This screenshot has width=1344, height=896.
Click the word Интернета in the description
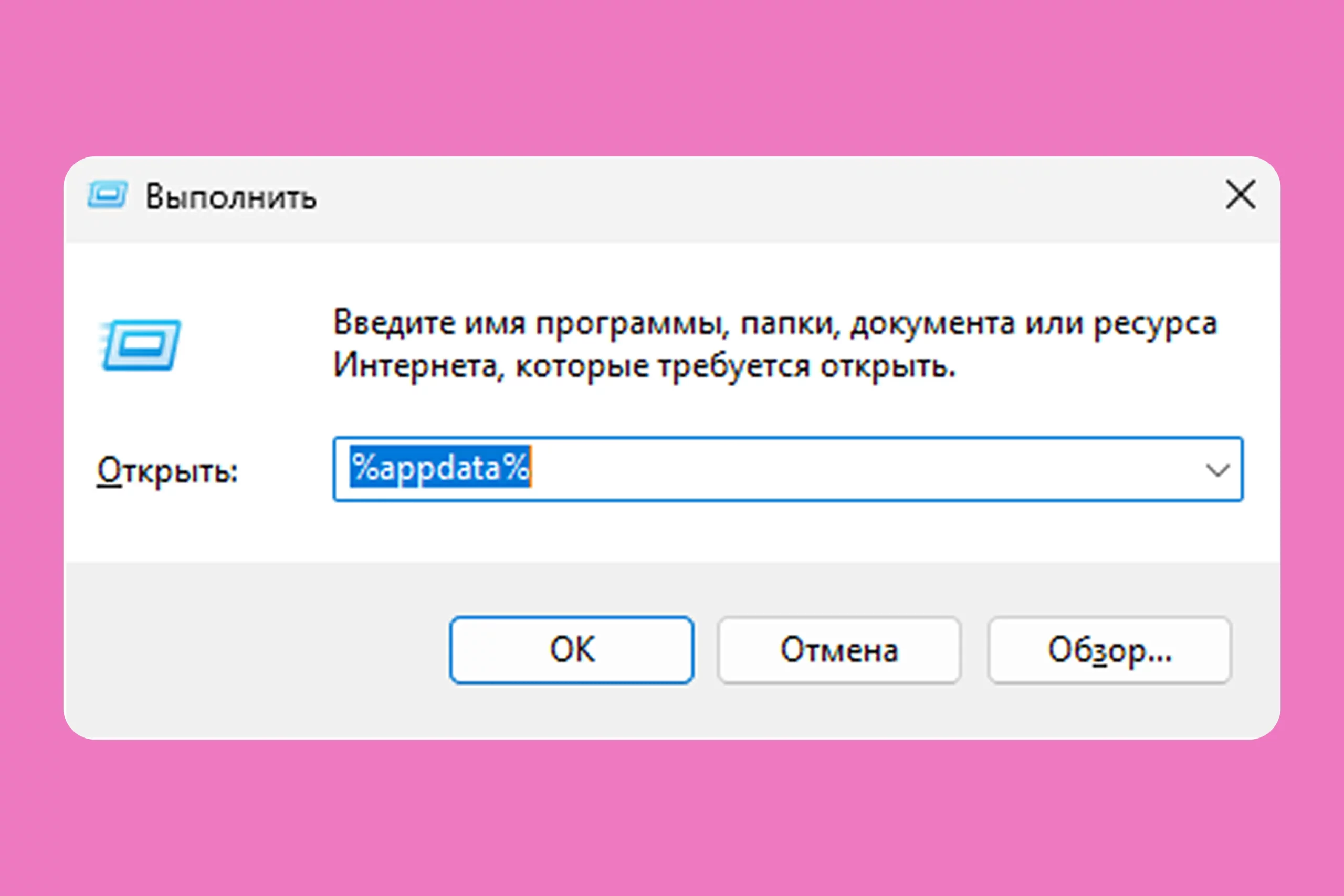tap(415, 366)
